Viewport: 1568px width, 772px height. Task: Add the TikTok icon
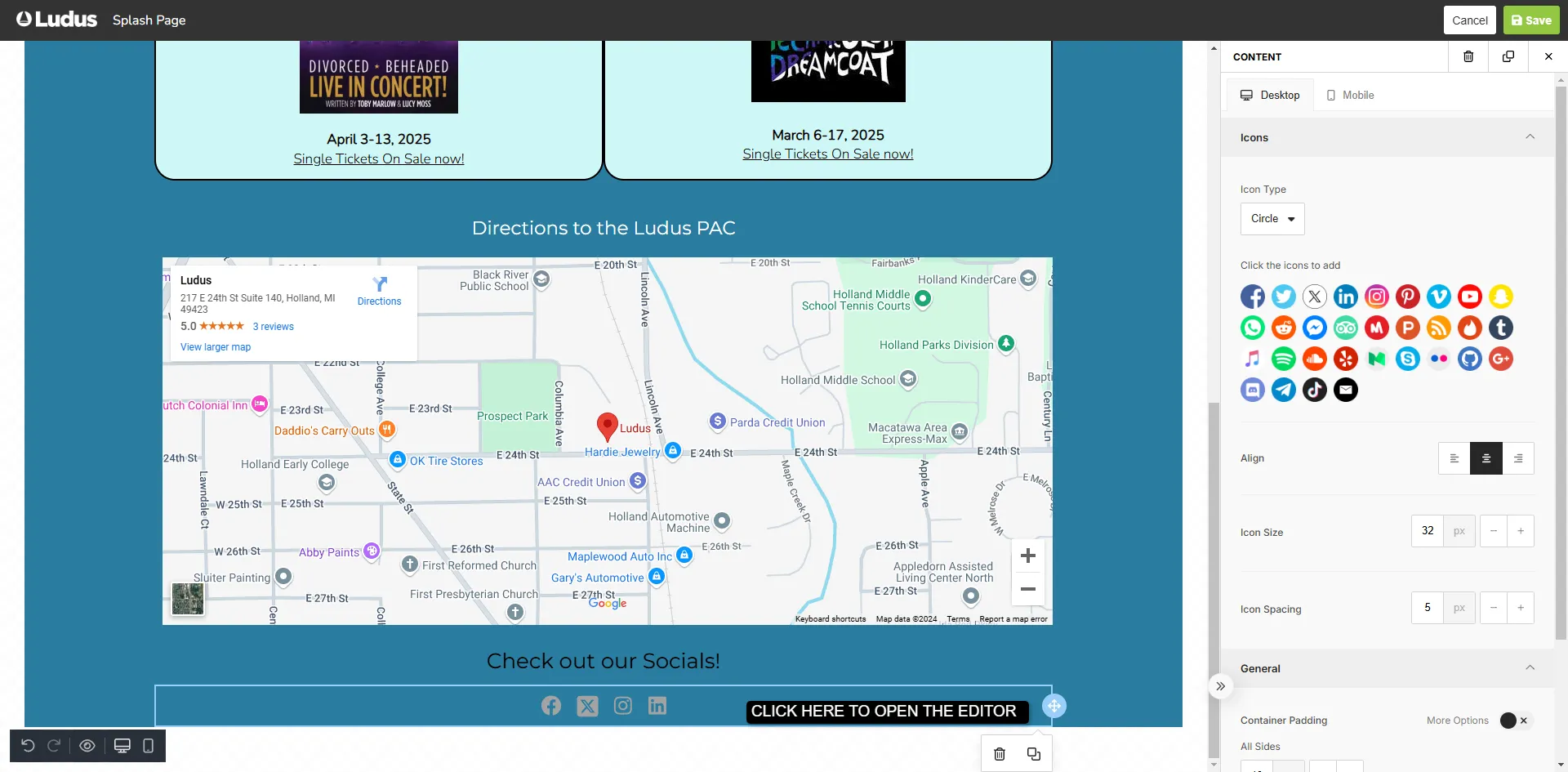(1315, 390)
